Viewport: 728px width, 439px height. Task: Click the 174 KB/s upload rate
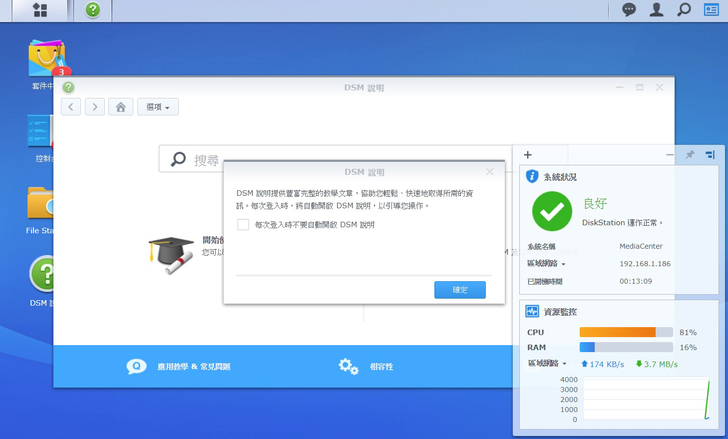coord(603,364)
